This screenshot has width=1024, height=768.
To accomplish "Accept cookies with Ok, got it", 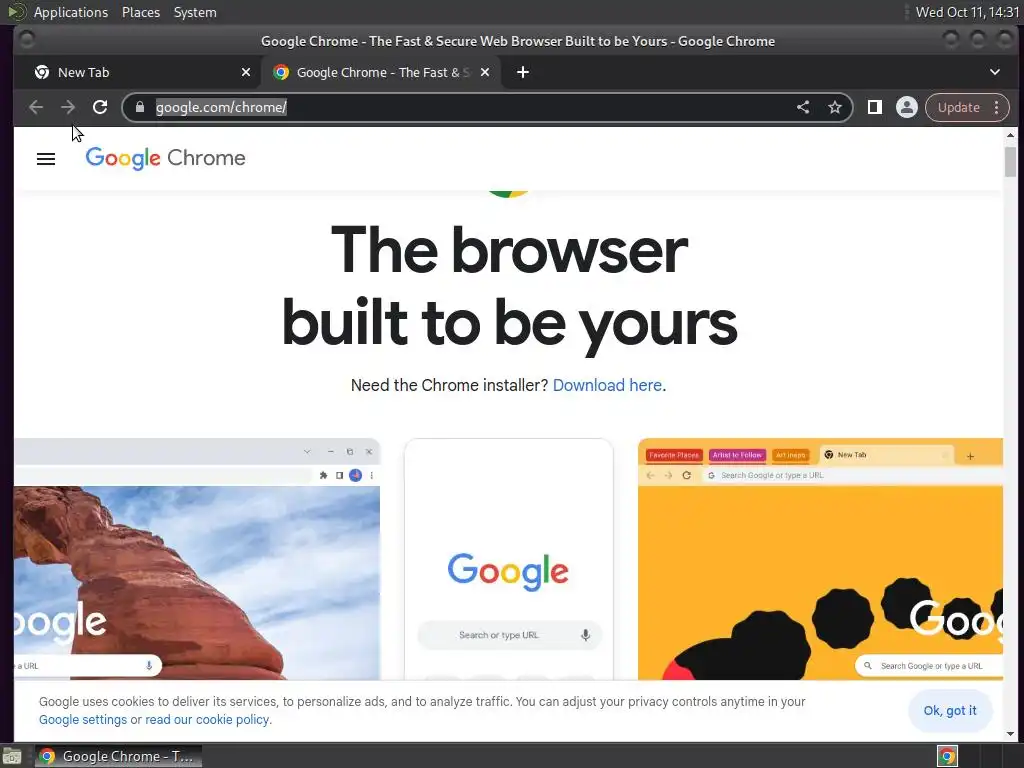I will (x=950, y=711).
